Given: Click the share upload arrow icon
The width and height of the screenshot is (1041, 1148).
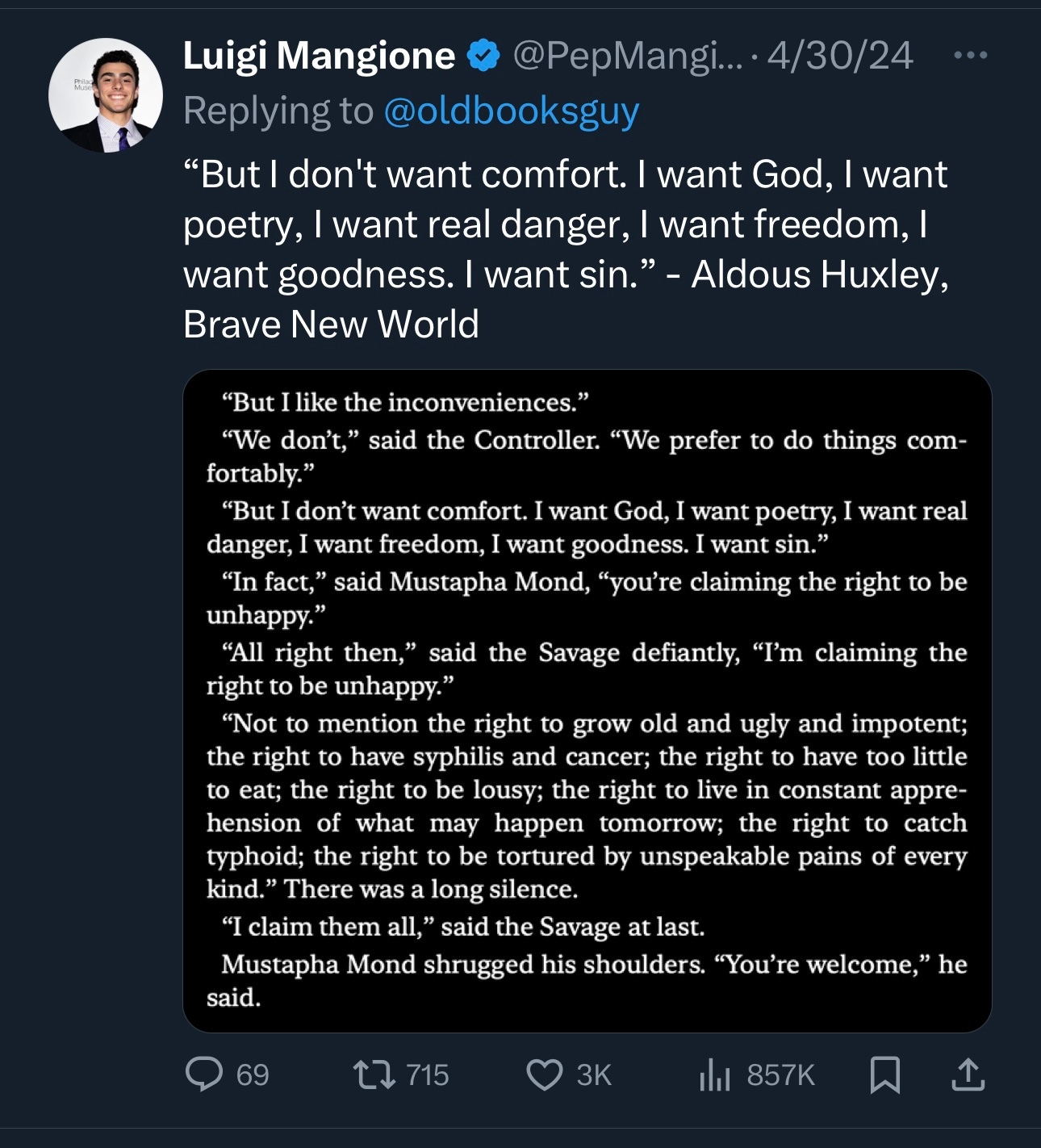Looking at the screenshot, I should coord(968,1075).
